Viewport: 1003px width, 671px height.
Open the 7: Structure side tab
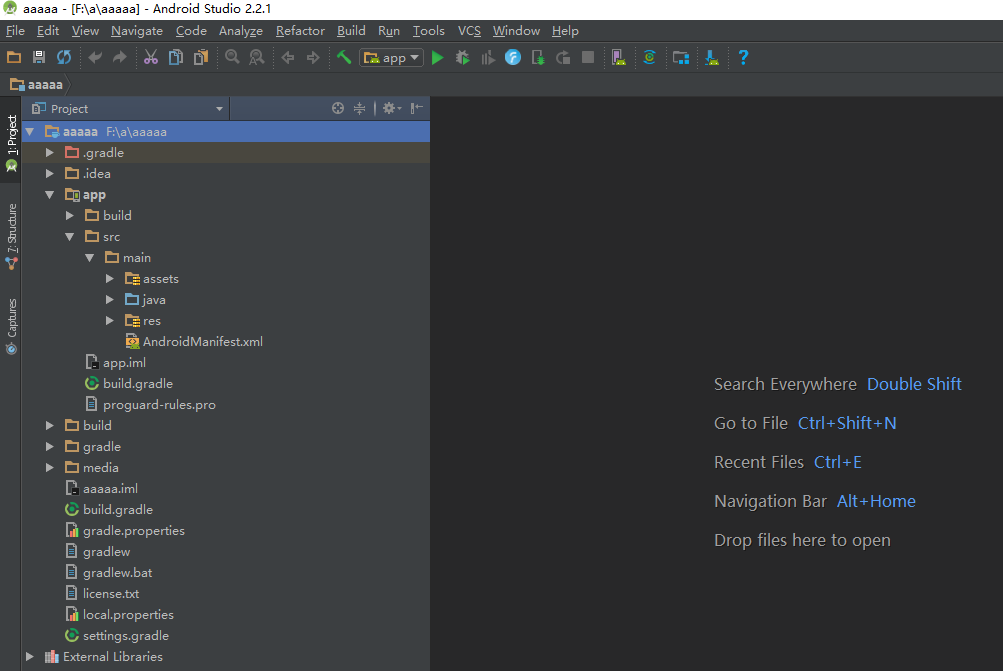[x=11, y=236]
